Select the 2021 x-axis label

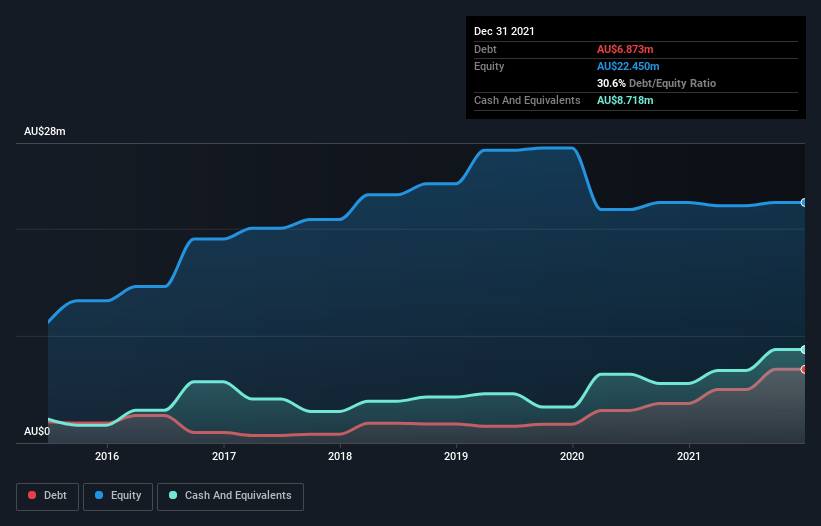[689, 456]
